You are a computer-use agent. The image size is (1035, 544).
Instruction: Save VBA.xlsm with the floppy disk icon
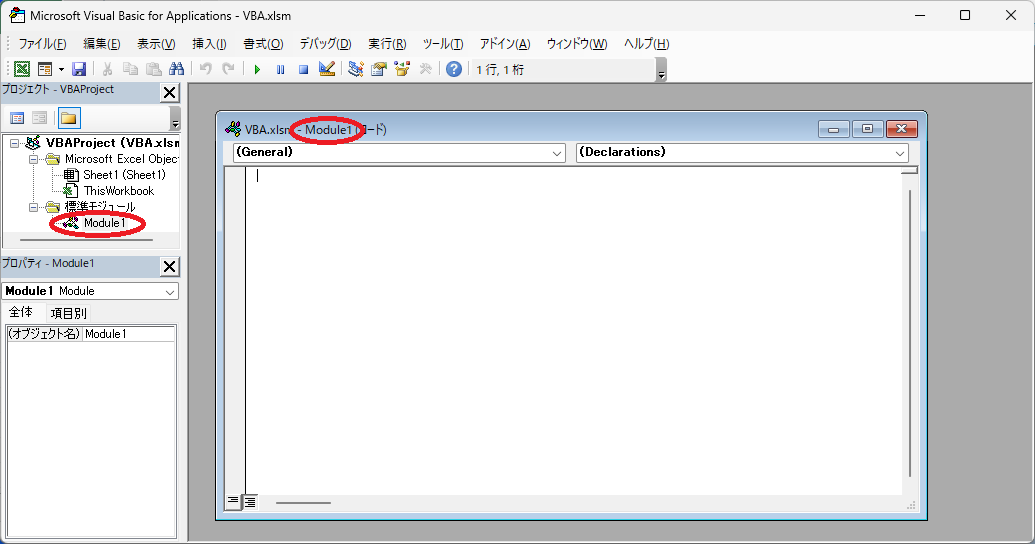coord(79,69)
